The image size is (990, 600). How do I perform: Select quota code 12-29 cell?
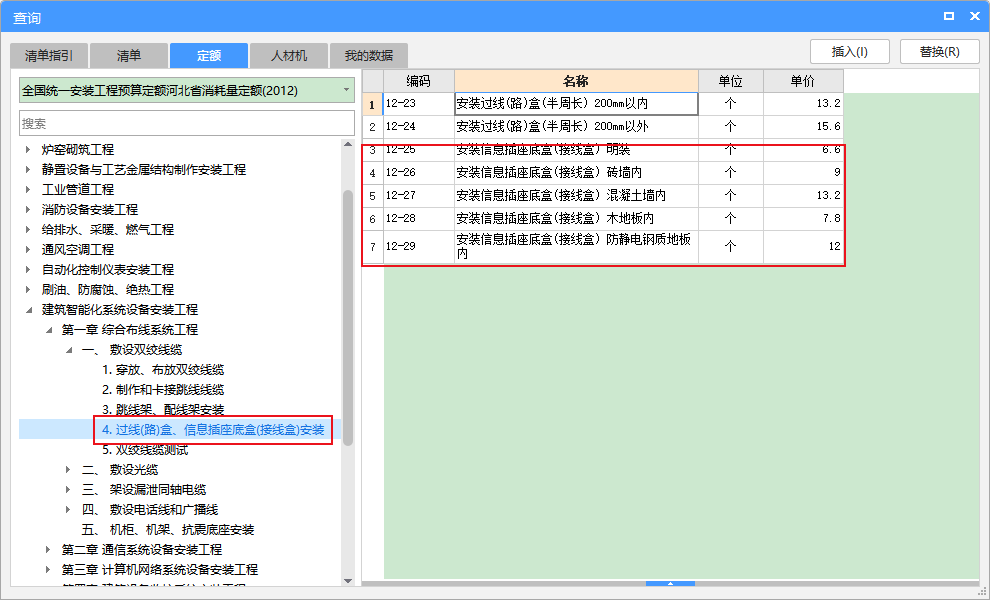pos(419,246)
